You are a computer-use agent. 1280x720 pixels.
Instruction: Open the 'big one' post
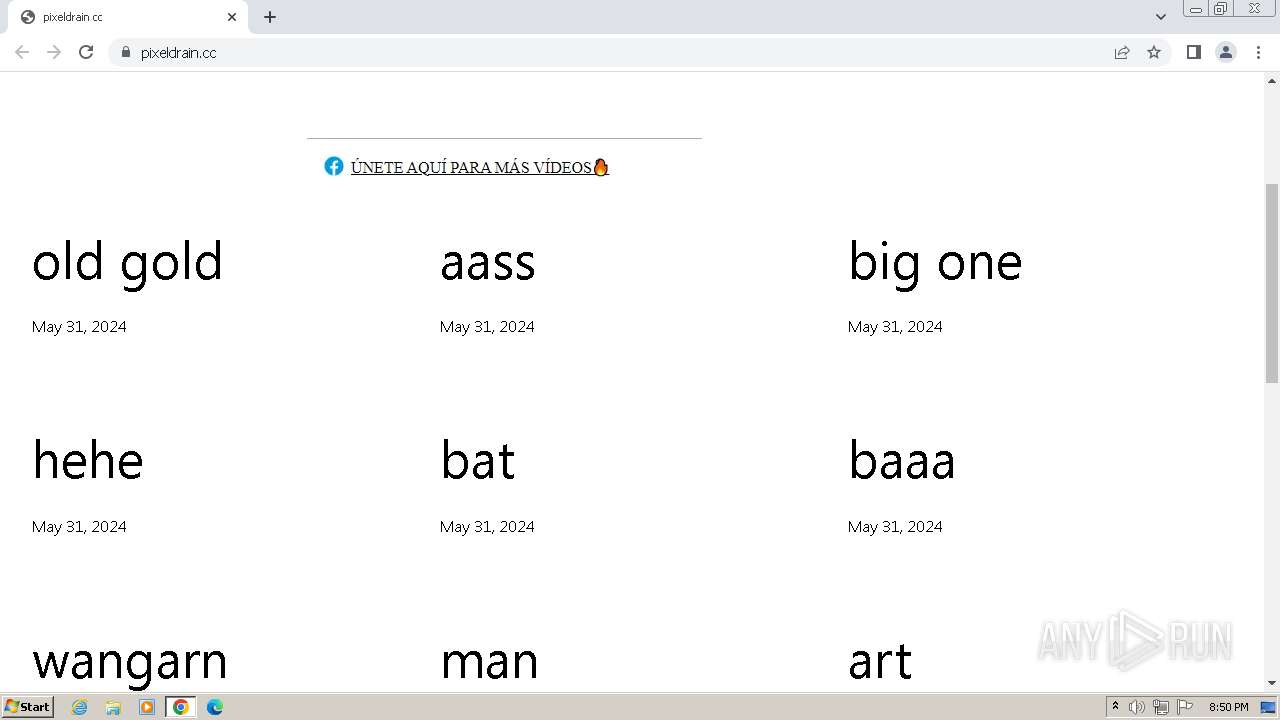click(935, 262)
